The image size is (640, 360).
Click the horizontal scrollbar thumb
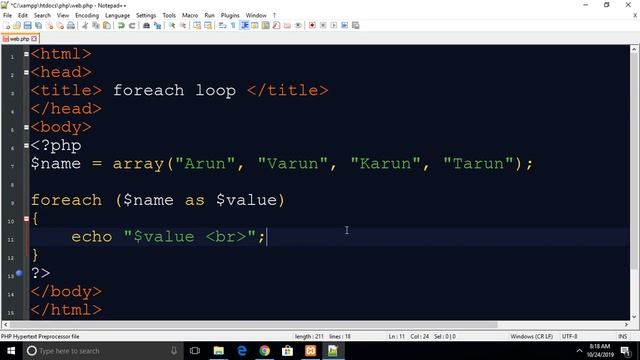click(253, 324)
